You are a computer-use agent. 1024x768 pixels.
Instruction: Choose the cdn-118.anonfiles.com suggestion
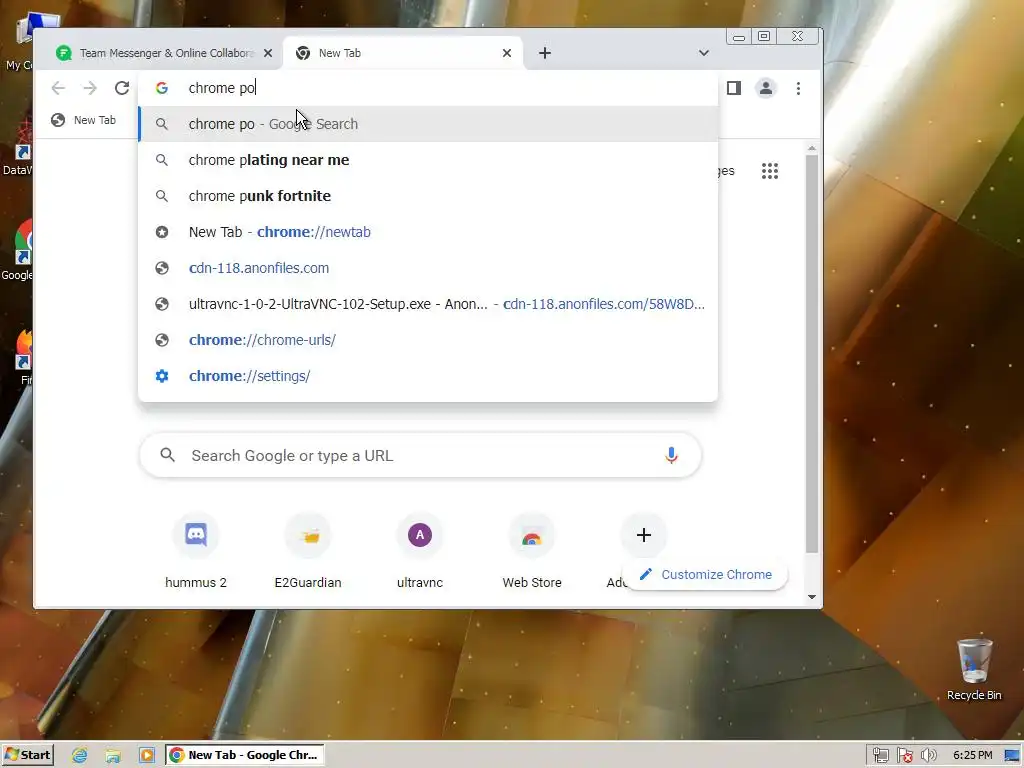tap(428, 268)
